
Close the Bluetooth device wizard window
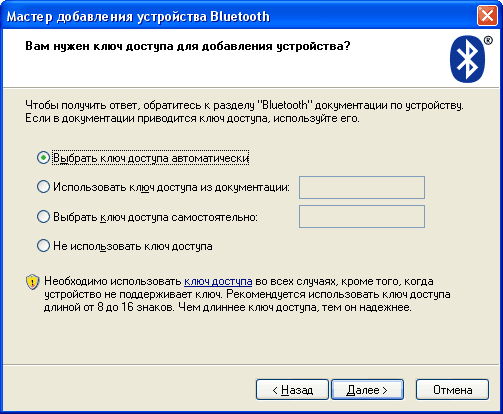point(487,16)
